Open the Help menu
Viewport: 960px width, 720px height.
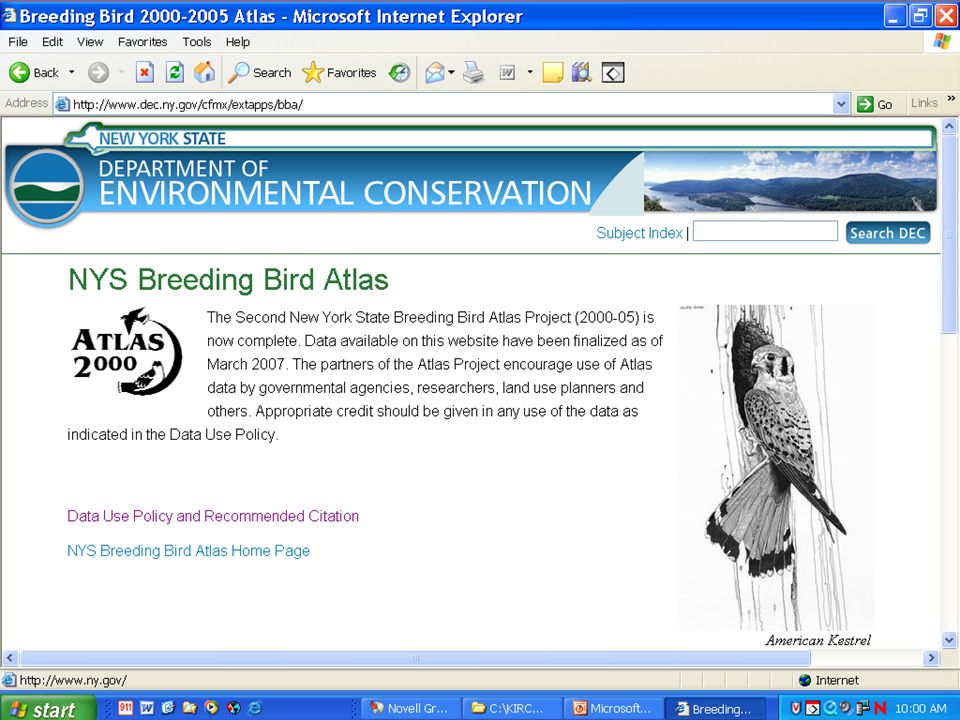pos(238,42)
